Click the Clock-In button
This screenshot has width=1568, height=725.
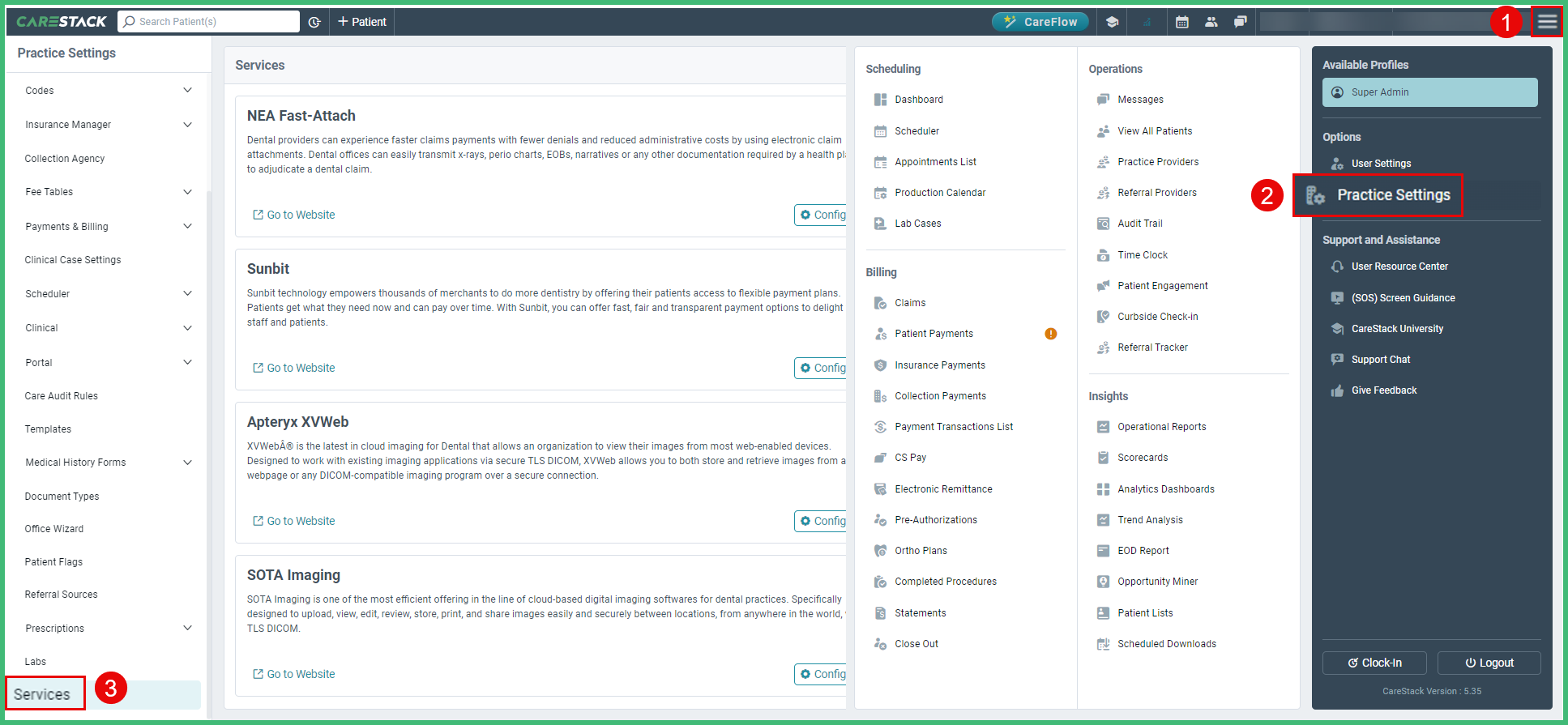click(x=1374, y=663)
